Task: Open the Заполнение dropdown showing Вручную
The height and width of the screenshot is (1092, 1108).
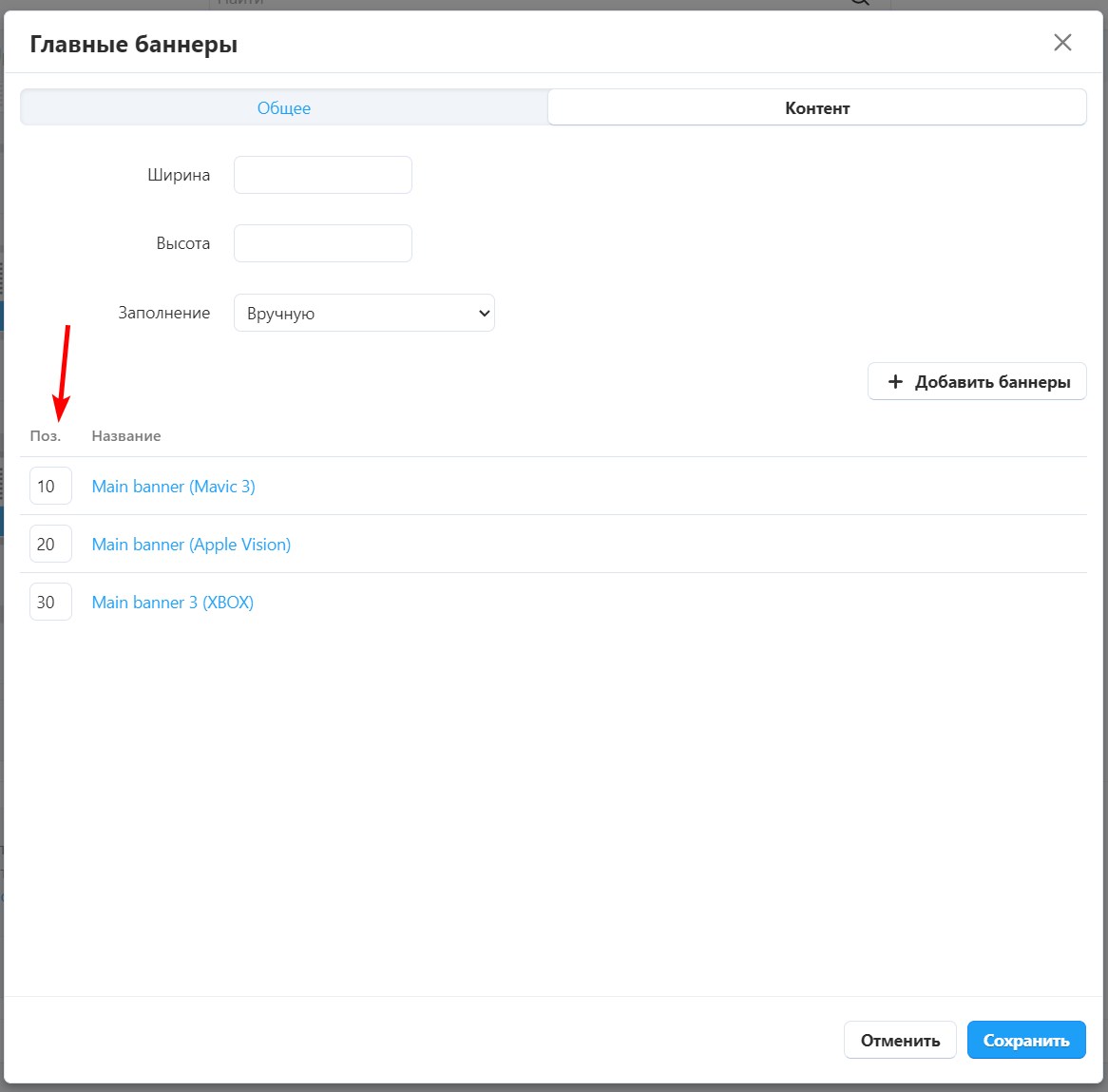Action: click(x=364, y=314)
